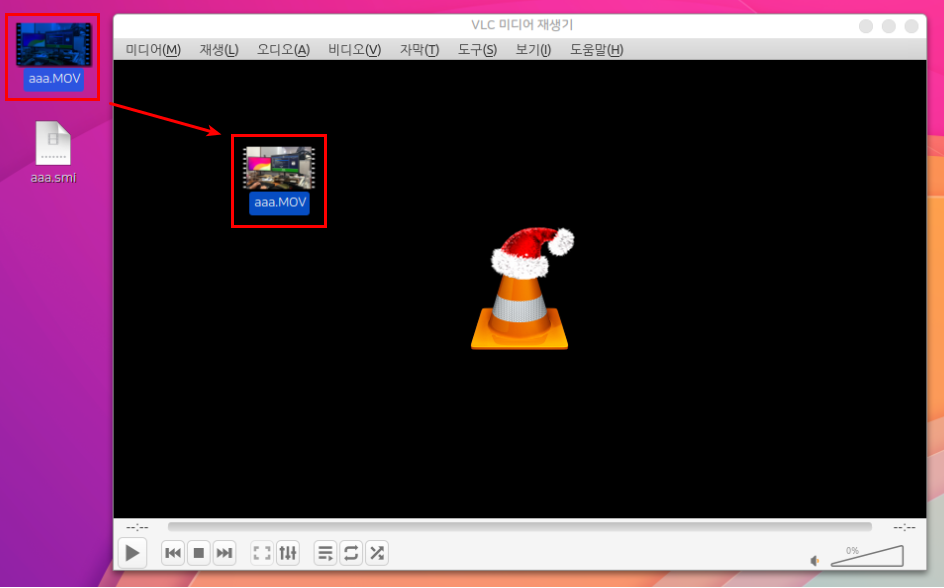
Task: Open the 도구(S) menu
Action: tap(477, 50)
